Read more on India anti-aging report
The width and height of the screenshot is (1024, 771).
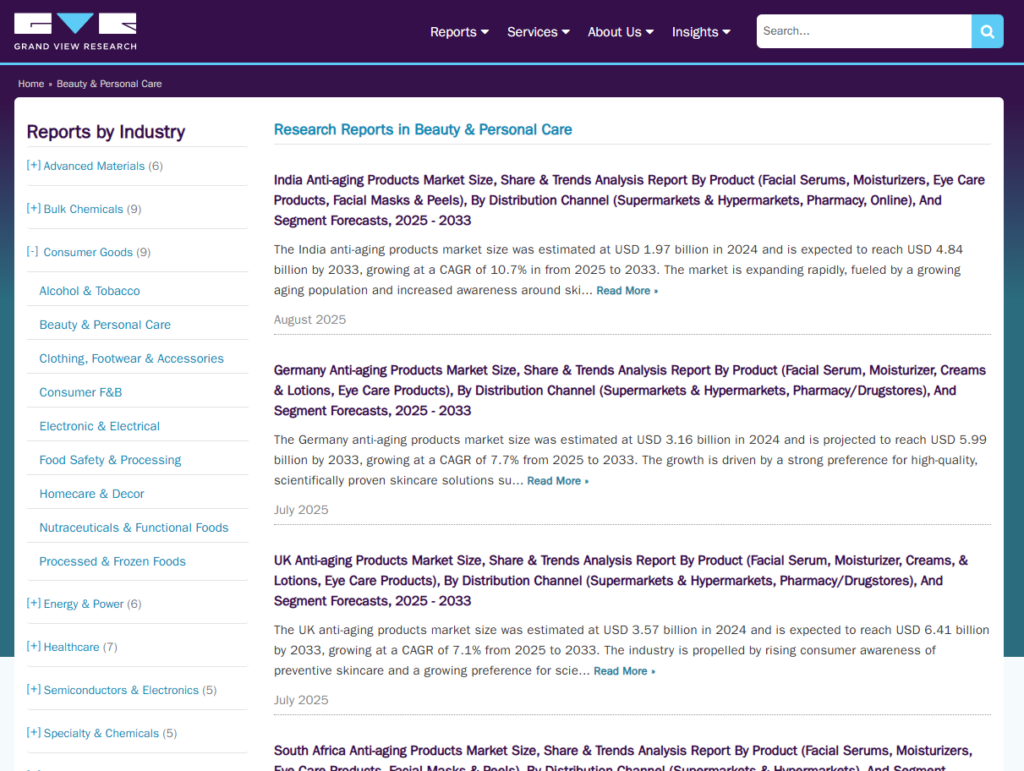coord(627,291)
